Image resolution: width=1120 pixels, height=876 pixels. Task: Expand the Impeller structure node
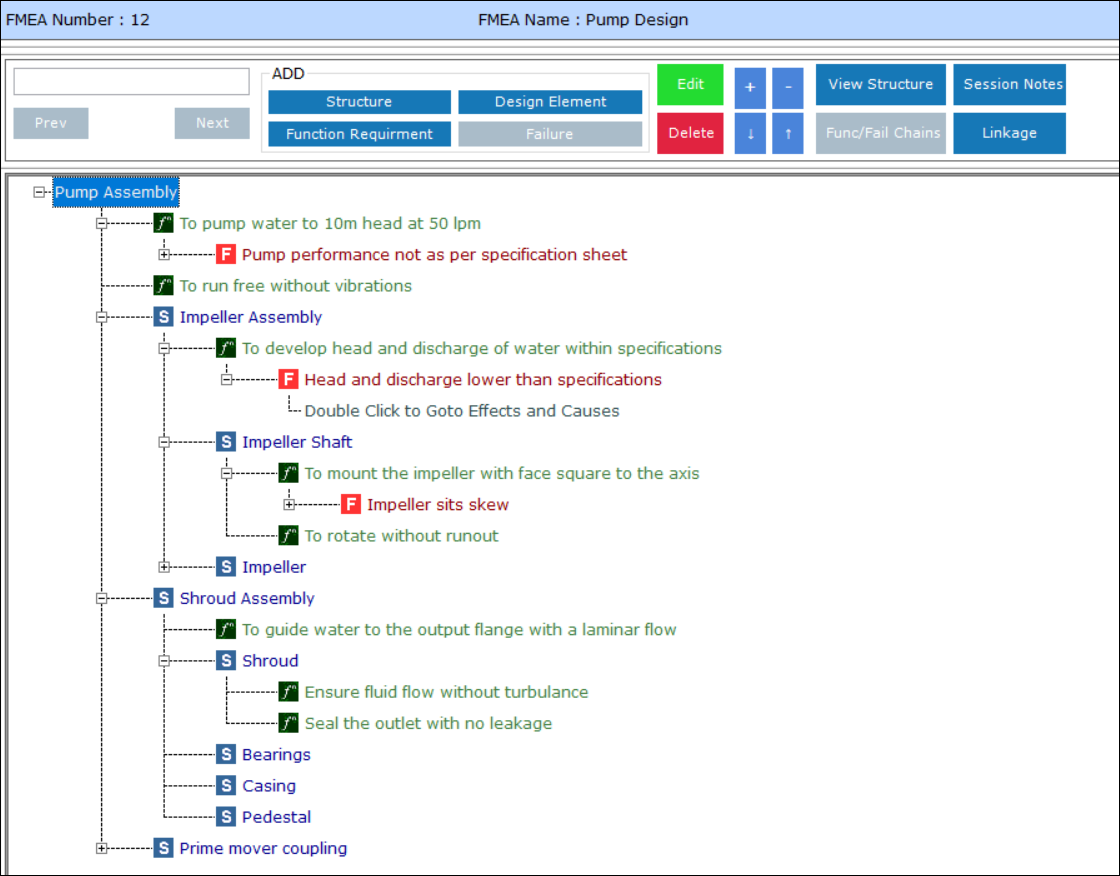pos(164,567)
